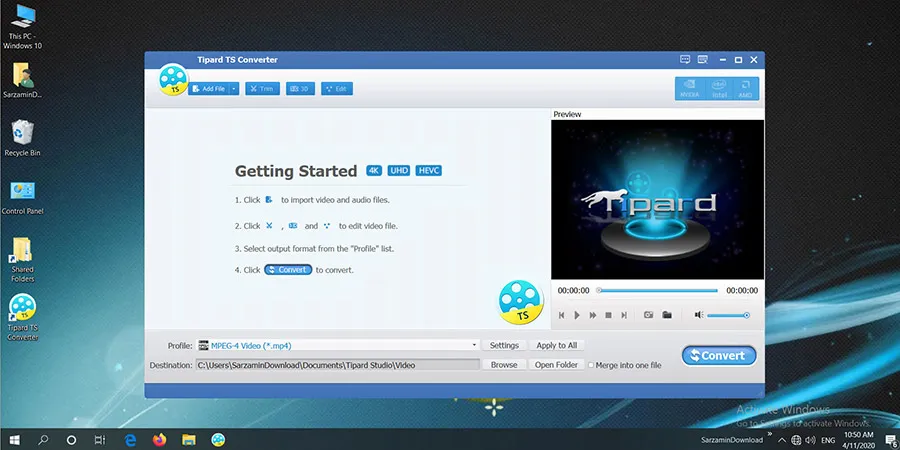Click the 4K badge
The image size is (900, 450).
(374, 170)
